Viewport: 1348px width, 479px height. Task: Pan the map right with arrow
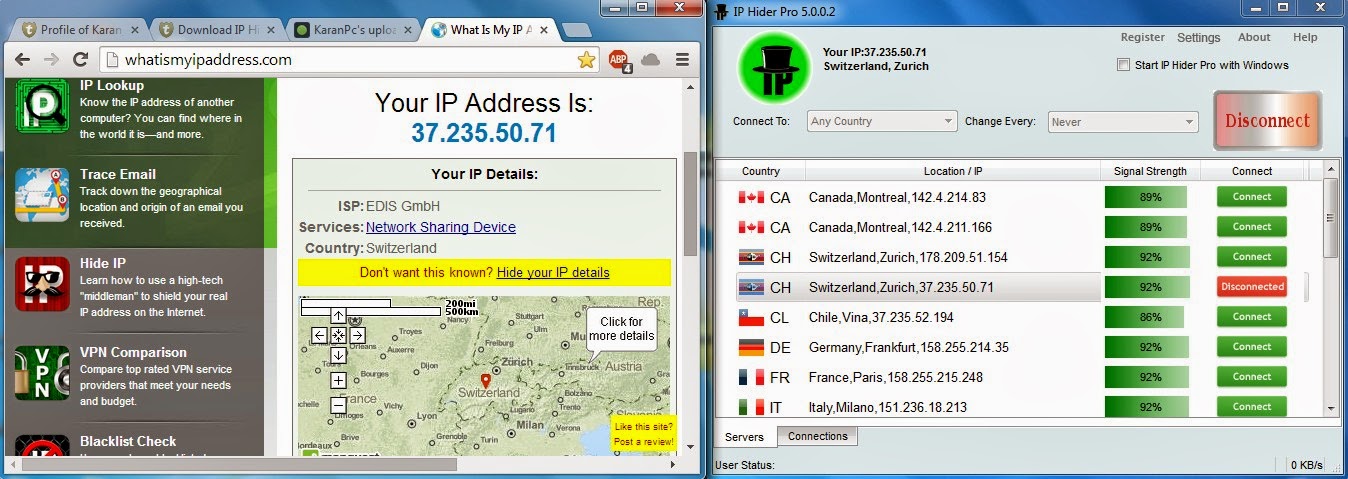(357, 335)
